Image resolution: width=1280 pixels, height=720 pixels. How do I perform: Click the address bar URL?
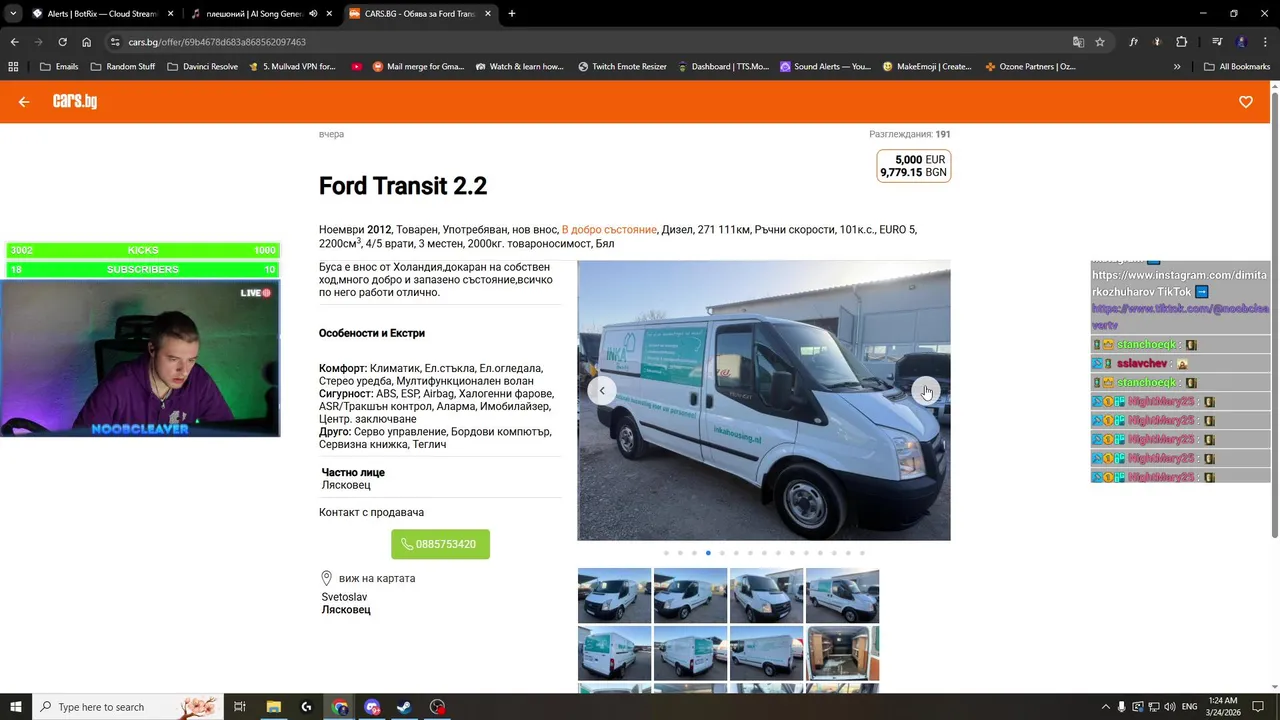(x=217, y=42)
